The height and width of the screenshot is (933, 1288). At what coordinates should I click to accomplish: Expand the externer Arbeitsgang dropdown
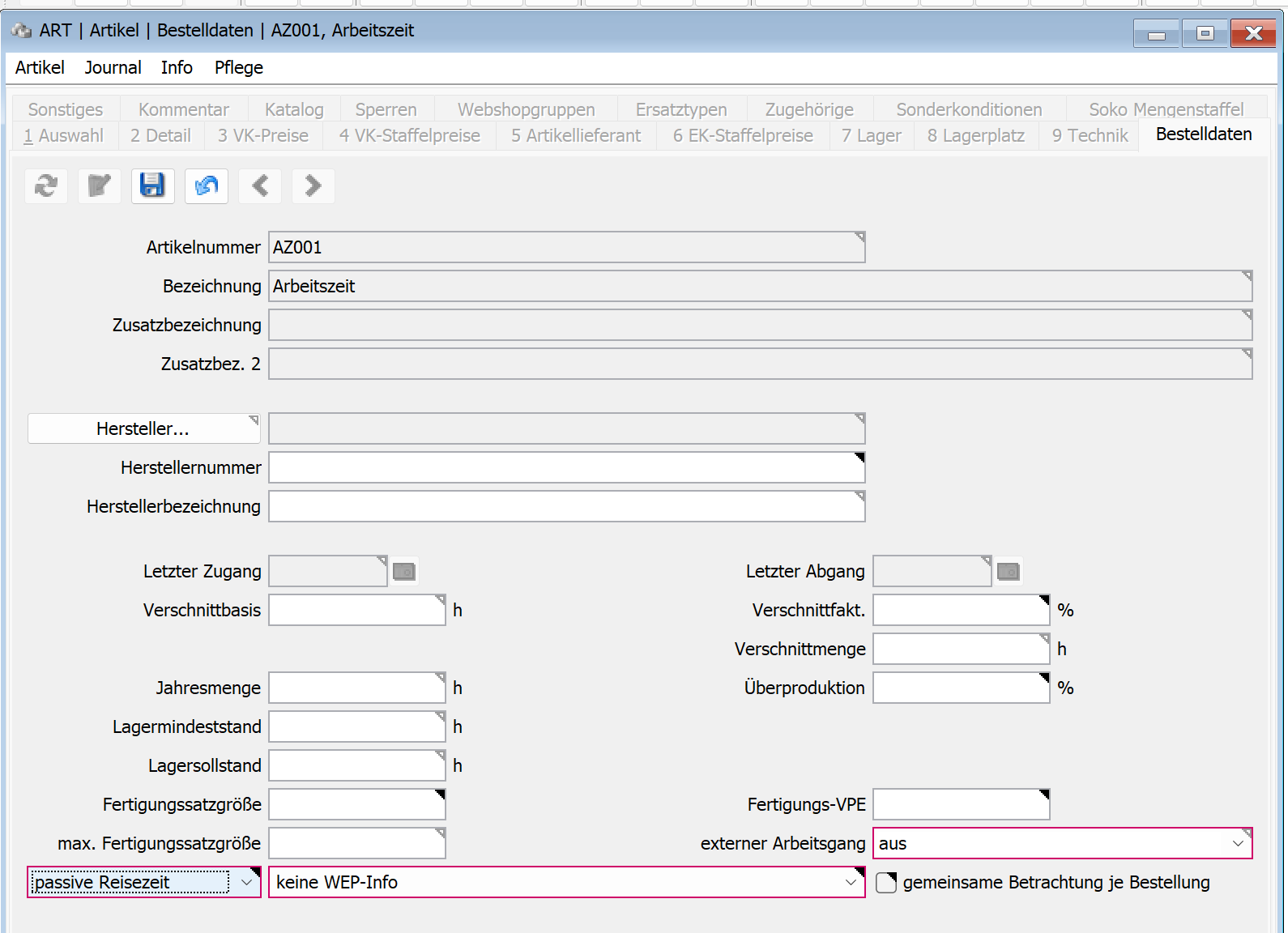pyautogui.click(x=1238, y=844)
